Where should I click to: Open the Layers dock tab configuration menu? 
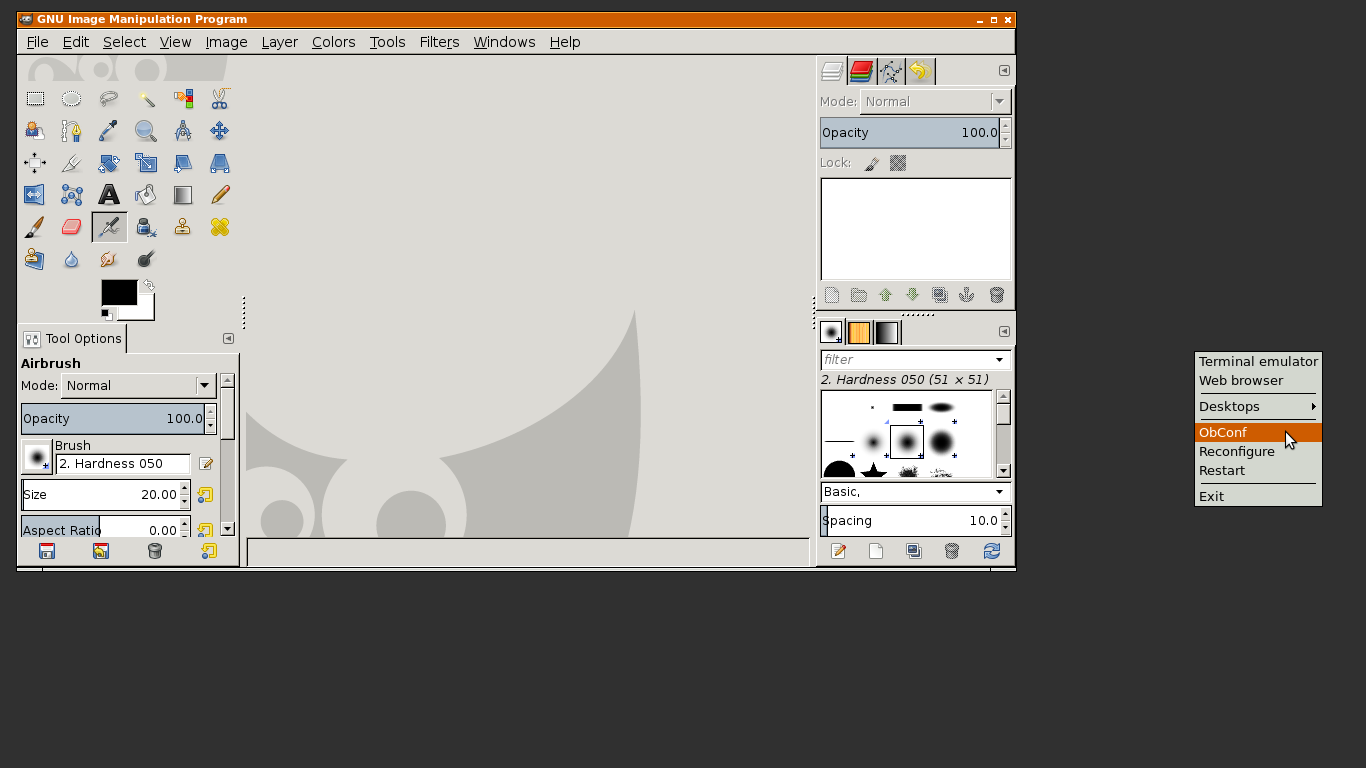[x=1004, y=71]
